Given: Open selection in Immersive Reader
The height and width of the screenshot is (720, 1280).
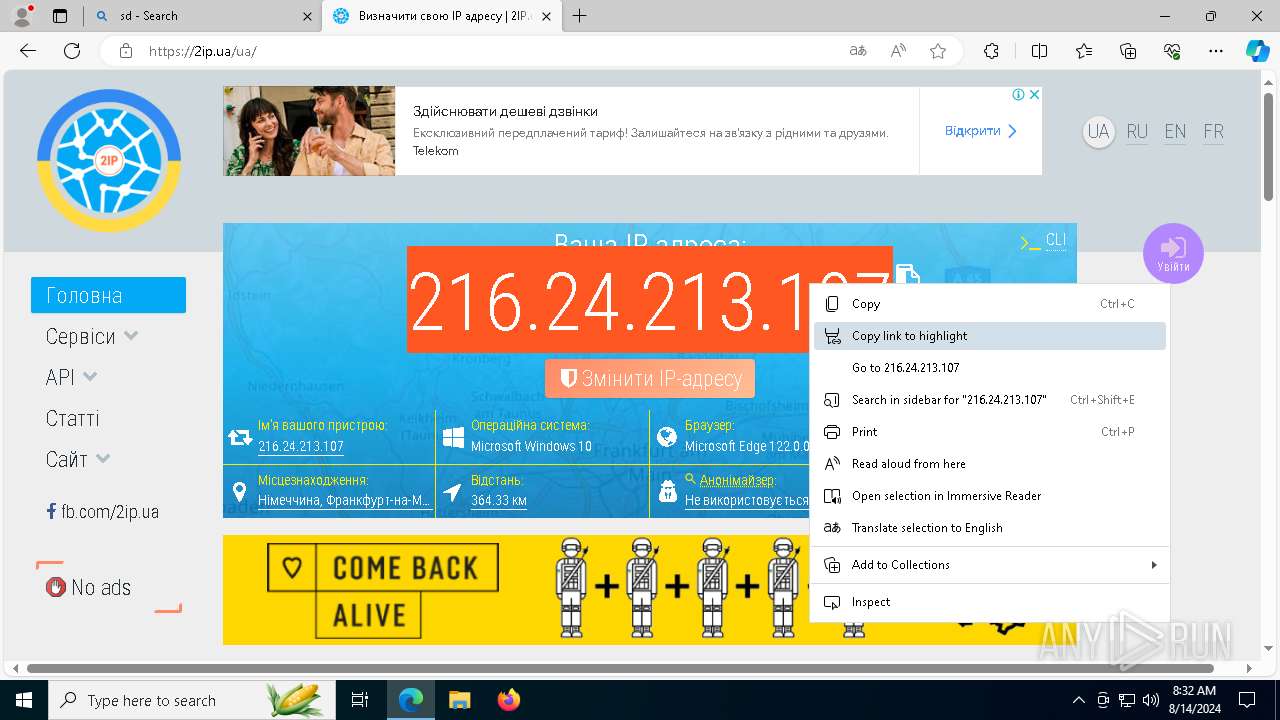Looking at the screenshot, I should [990, 496].
